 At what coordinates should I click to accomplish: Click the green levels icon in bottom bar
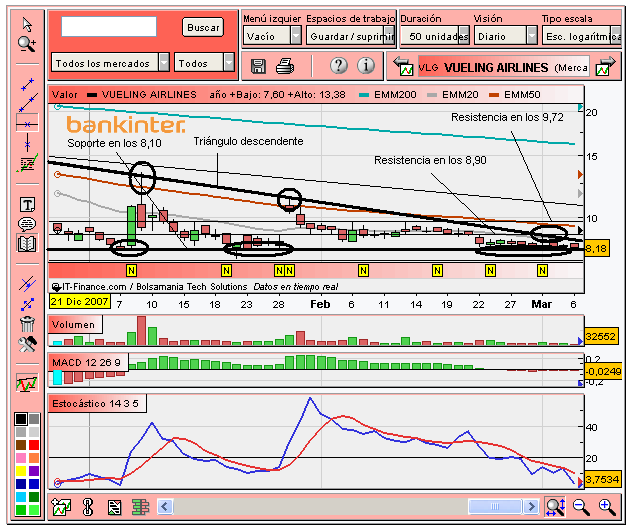(x=141, y=507)
